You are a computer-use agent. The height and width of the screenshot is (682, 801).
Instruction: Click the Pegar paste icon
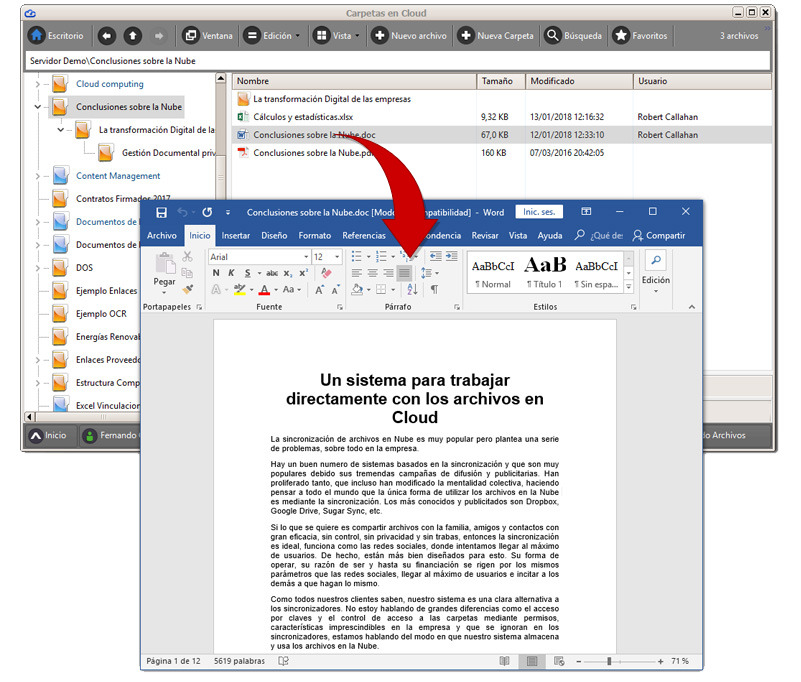click(164, 264)
